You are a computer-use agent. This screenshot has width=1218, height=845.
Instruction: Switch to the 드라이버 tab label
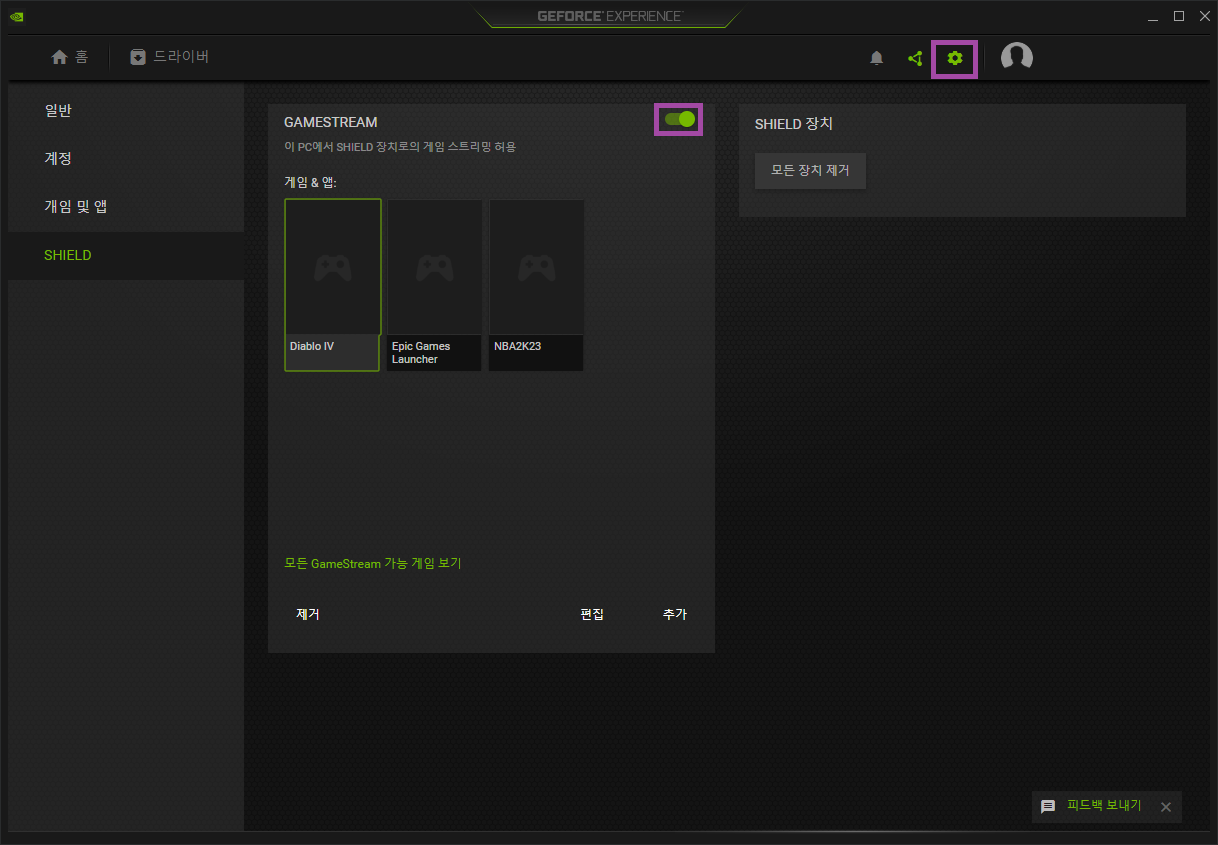click(181, 57)
